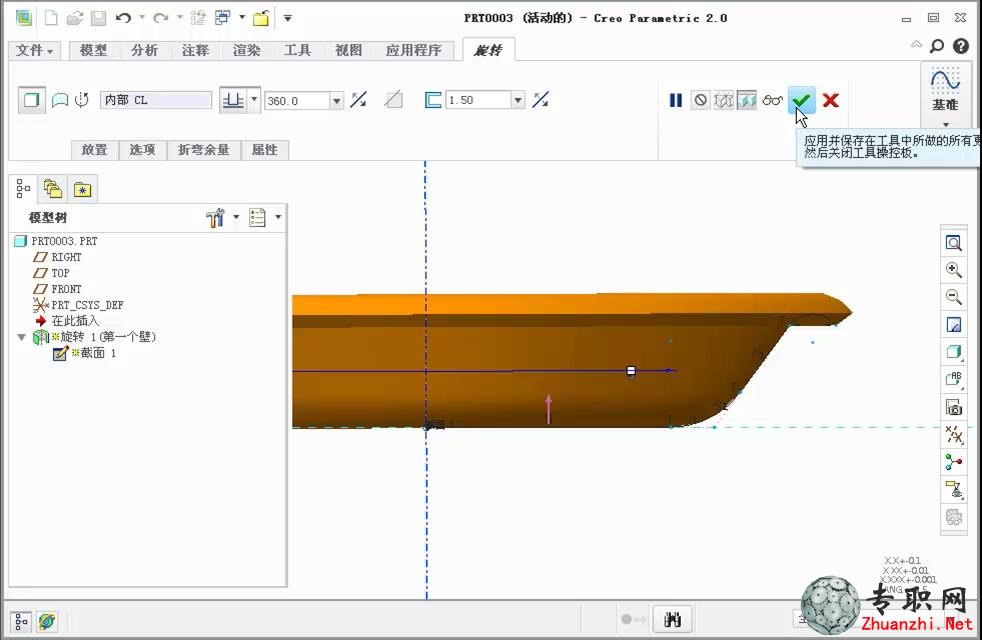Toggle Revolve as surface option

(x=59, y=100)
